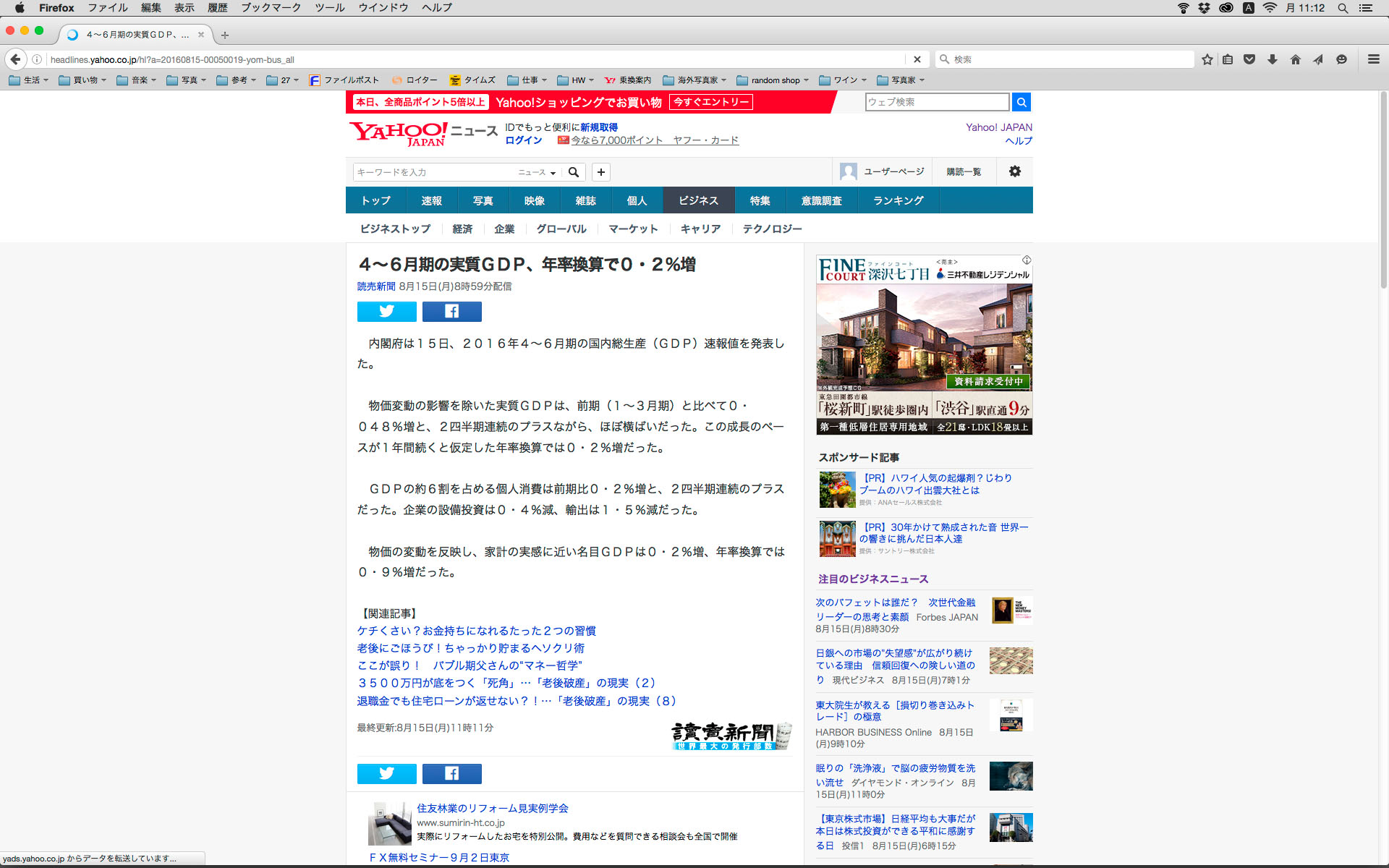This screenshot has width=1389, height=868.
Task: Click the ログイン link
Action: coord(523,140)
